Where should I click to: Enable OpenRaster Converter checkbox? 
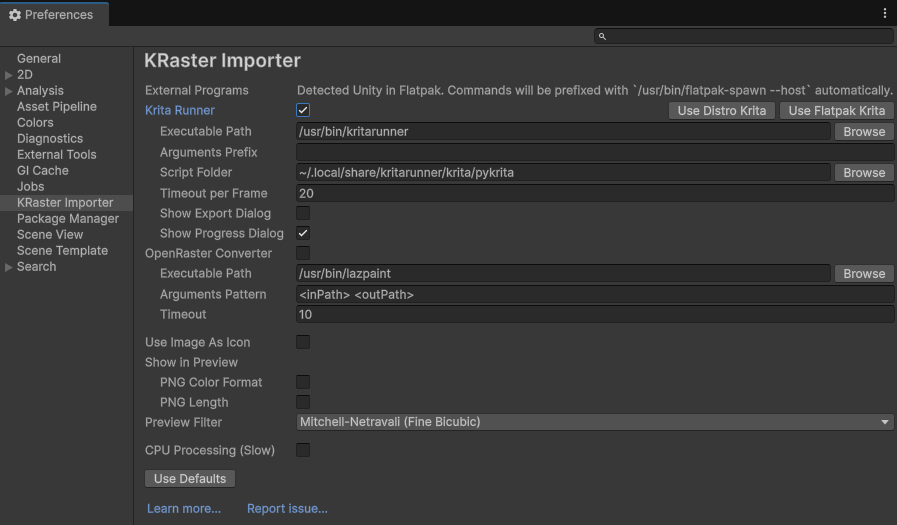(x=303, y=253)
